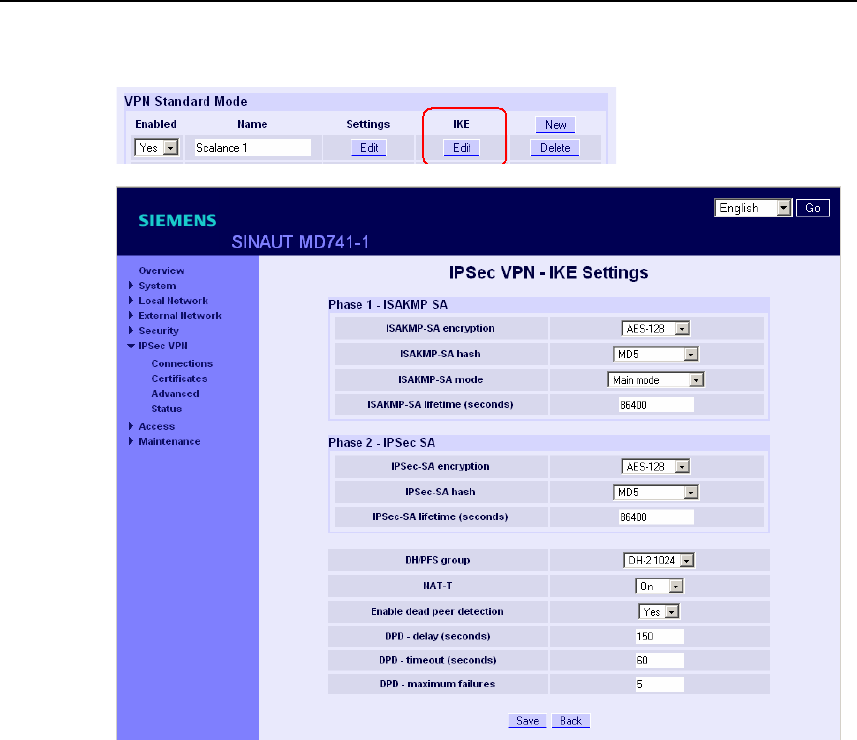Screen dimensions: 857x740
Task: Open ISAKMP-SA encryption AES-128 dropdown
Action: (x=656, y=328)
